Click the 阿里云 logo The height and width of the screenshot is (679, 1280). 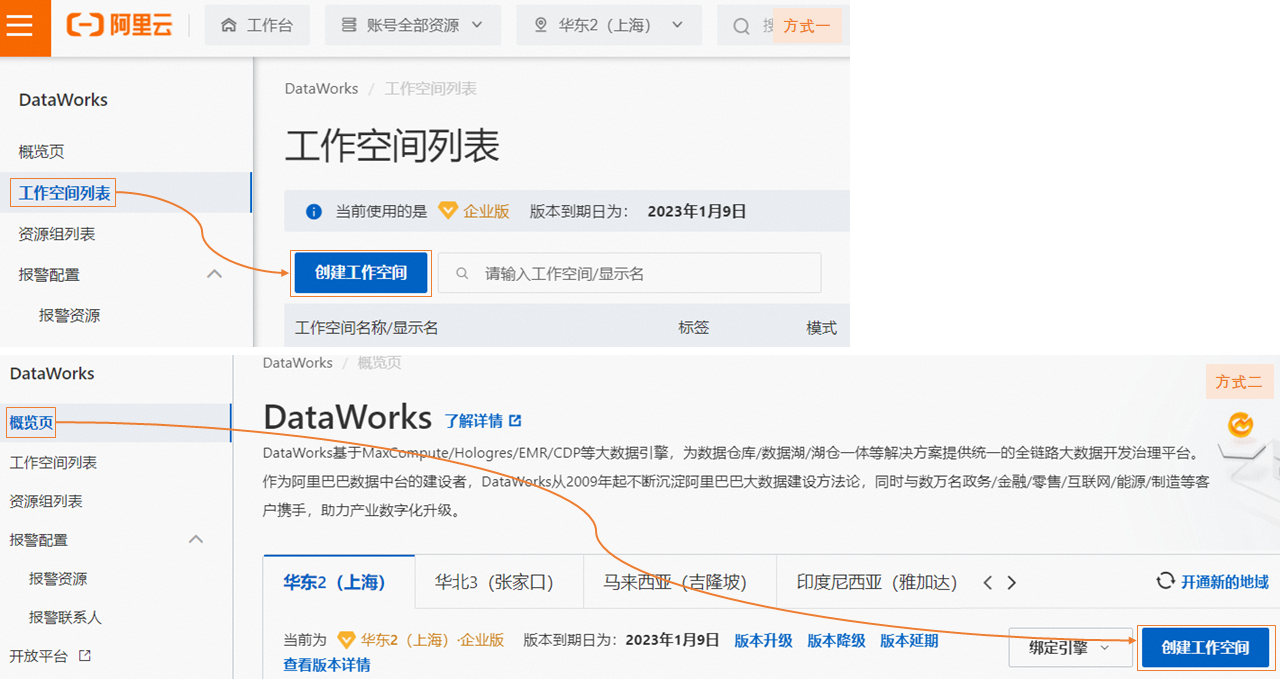pyautogui.click(x=120, y=26)
